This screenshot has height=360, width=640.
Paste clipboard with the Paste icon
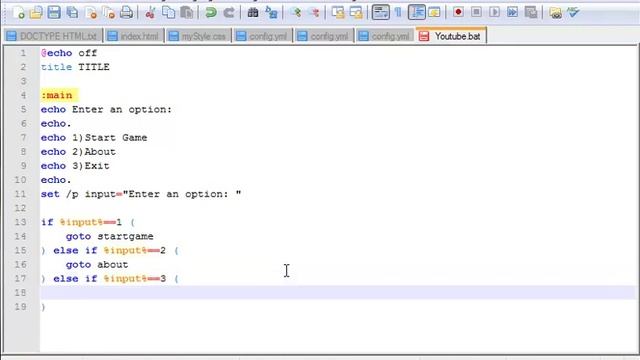tap(187, 13)
